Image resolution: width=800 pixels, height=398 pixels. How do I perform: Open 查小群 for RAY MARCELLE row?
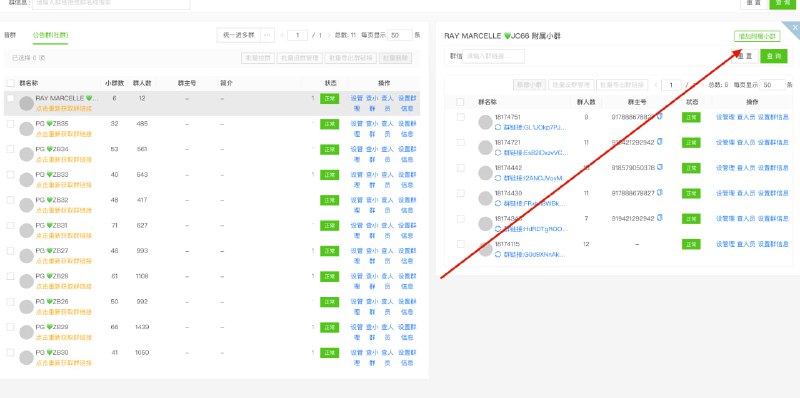tap(372, 103)
